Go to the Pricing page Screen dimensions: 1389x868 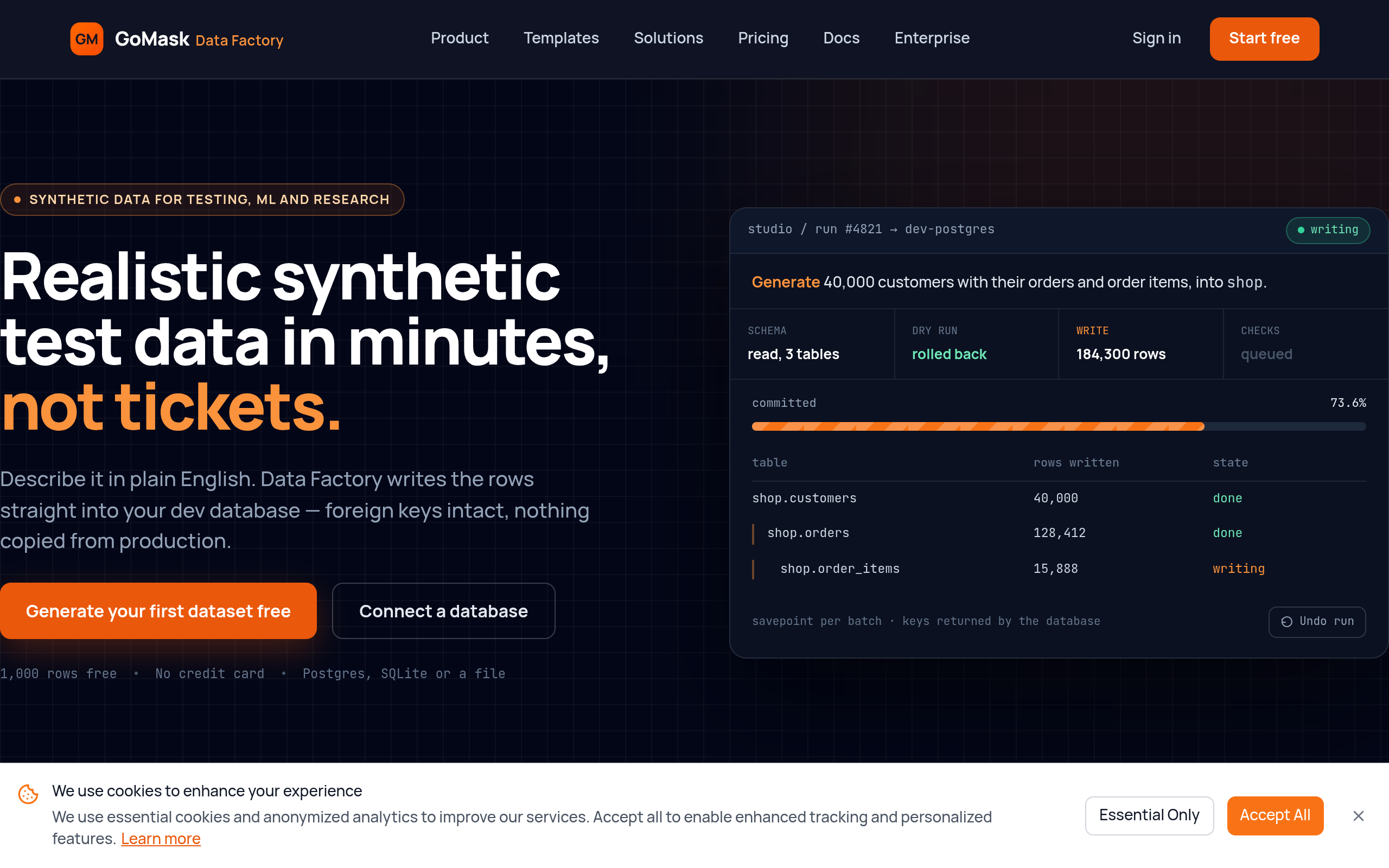[x=763, y=38]
